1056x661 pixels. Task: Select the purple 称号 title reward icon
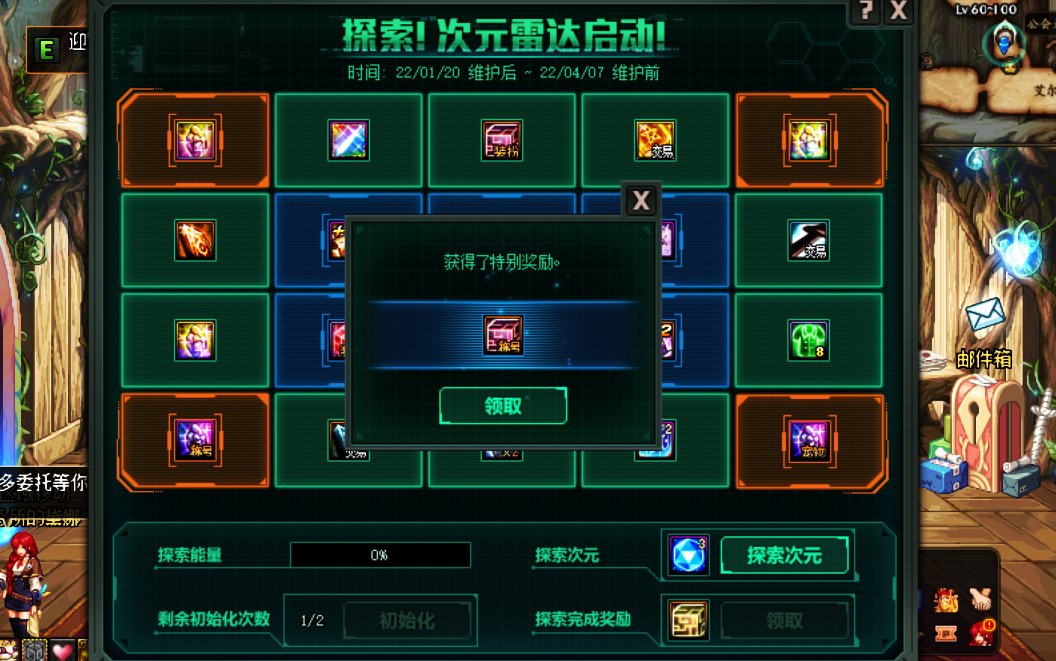(195, 441)
